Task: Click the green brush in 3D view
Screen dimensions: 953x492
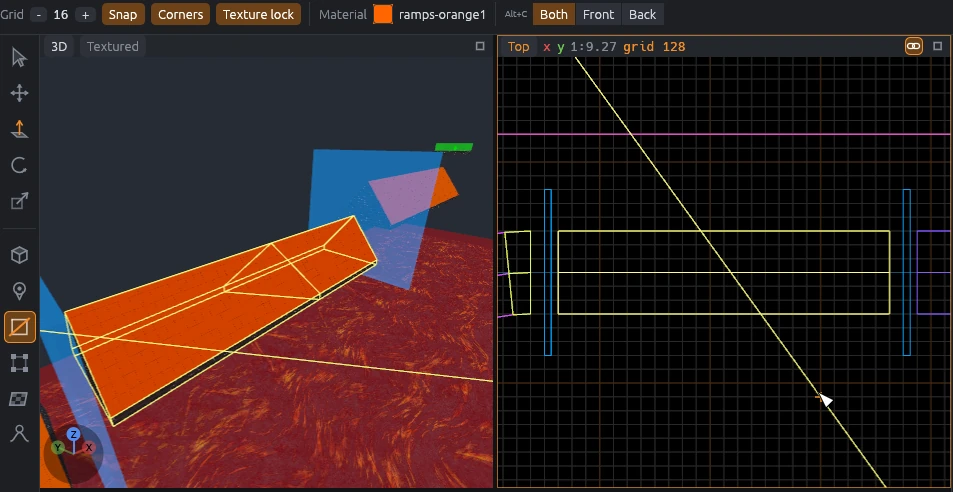Action: 454,147
